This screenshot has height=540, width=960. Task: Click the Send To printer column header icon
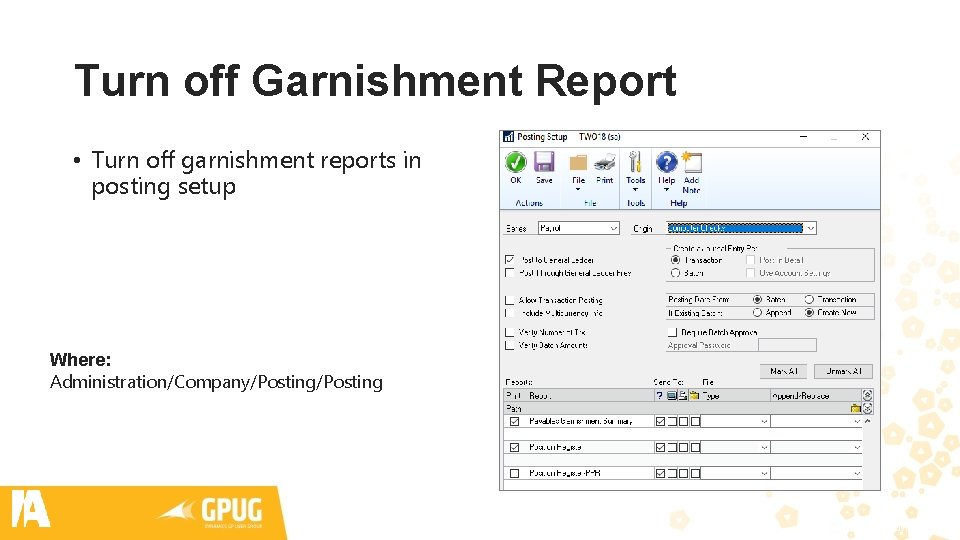click(683, 396)
